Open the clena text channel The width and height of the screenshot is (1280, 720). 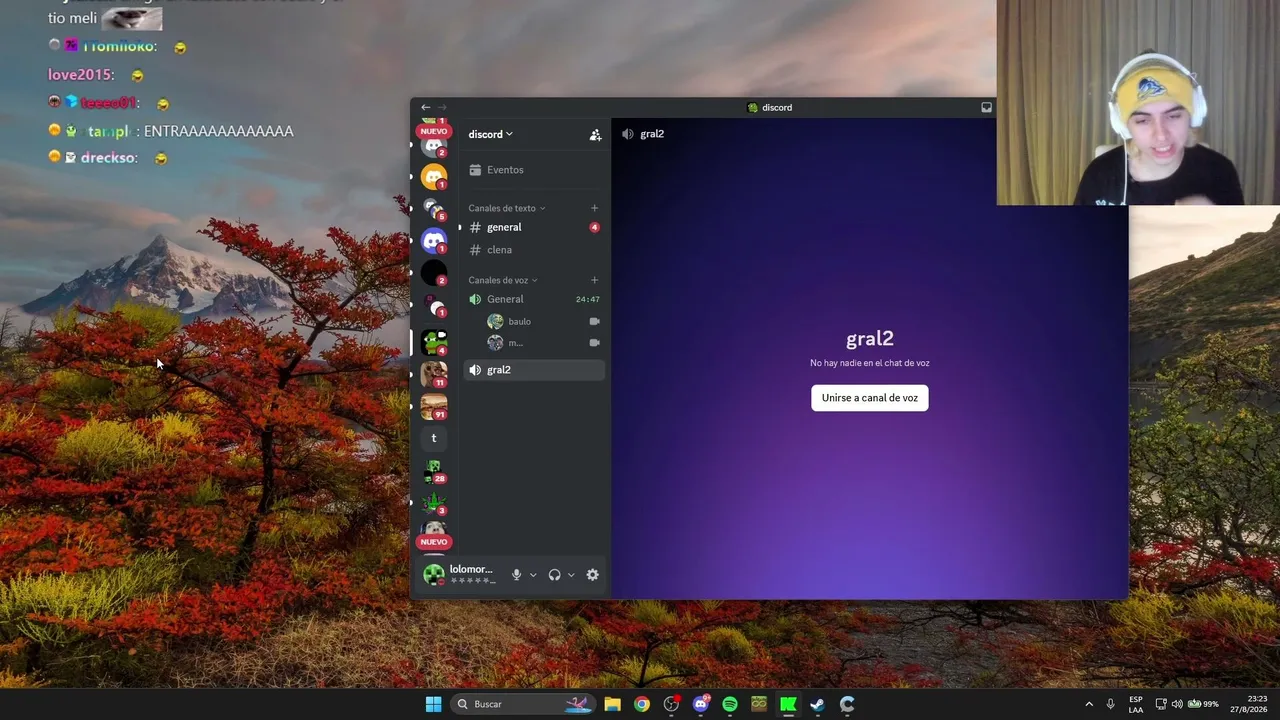tap(533, 250)
